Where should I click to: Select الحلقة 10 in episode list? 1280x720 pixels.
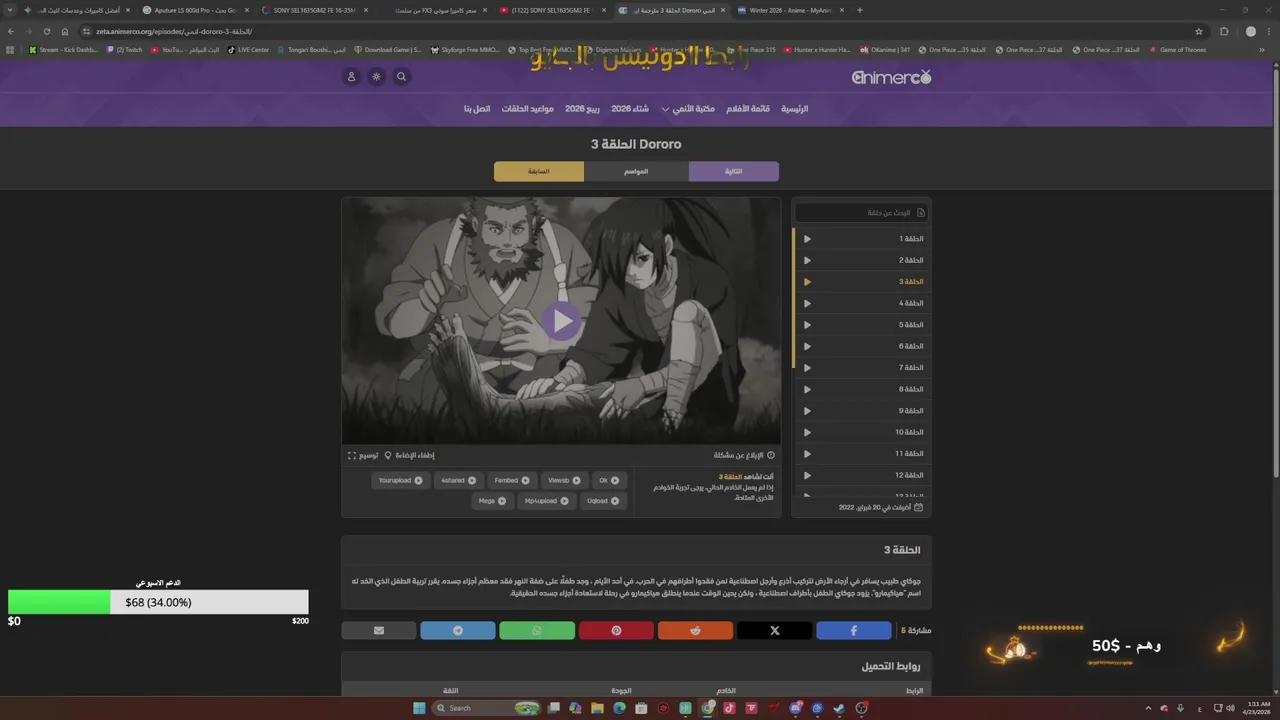(x=863, y=432)
